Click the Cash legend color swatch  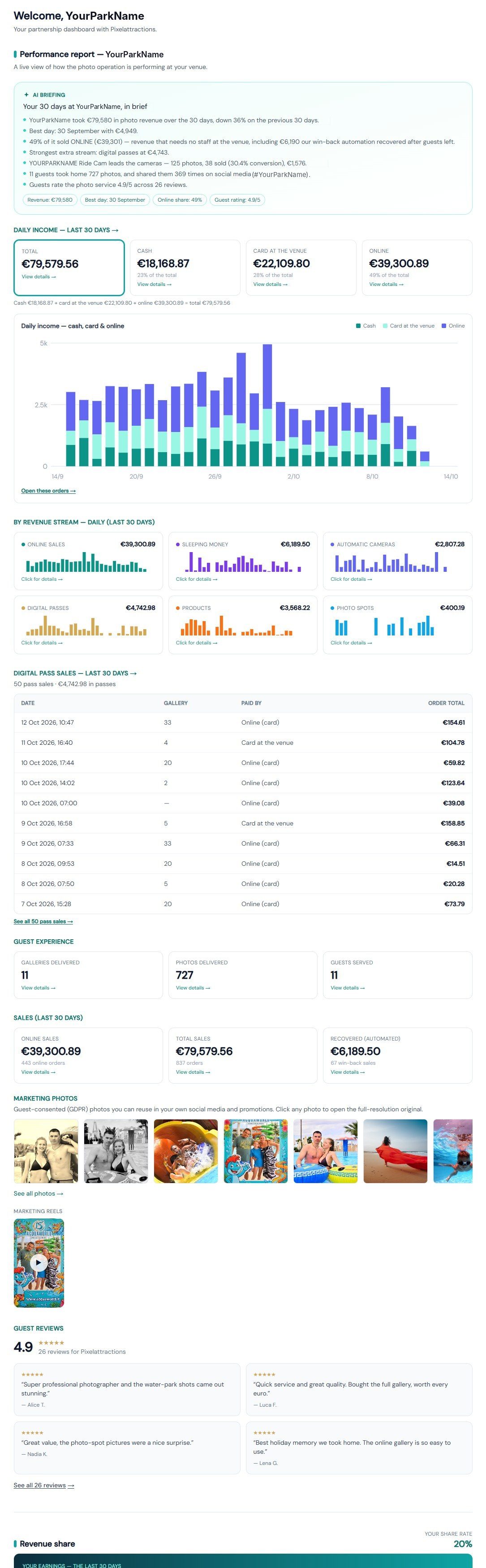pyautogui.click(x=358, y=326)
